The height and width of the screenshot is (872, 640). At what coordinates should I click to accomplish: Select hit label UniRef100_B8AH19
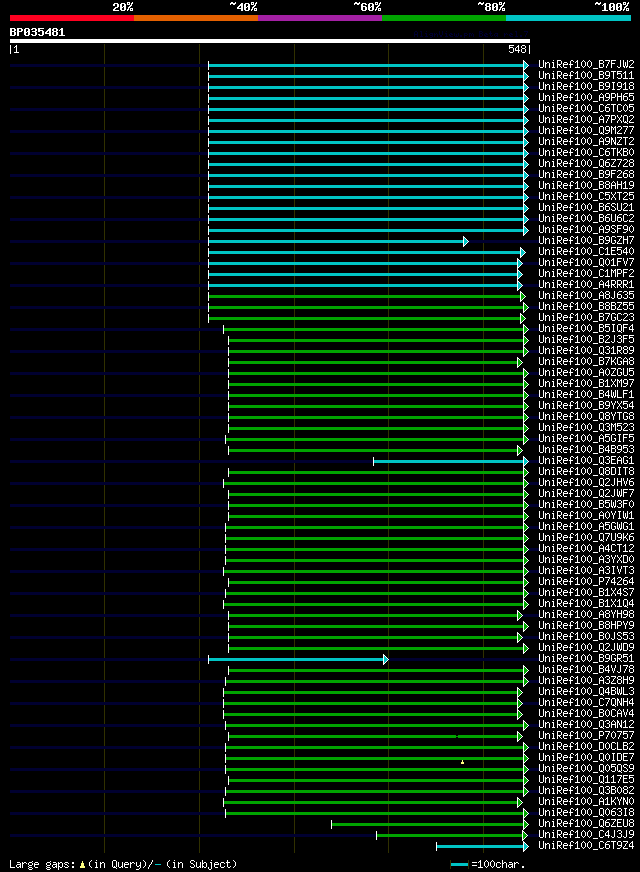point(586,186)
